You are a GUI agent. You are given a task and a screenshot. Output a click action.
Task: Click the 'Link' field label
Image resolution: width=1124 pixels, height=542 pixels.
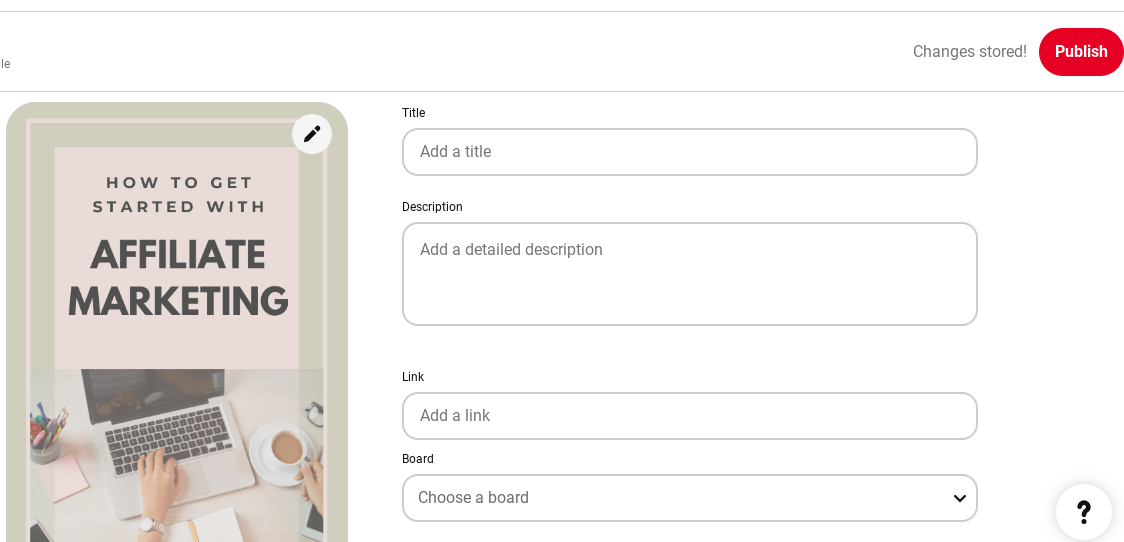(413, 377)
